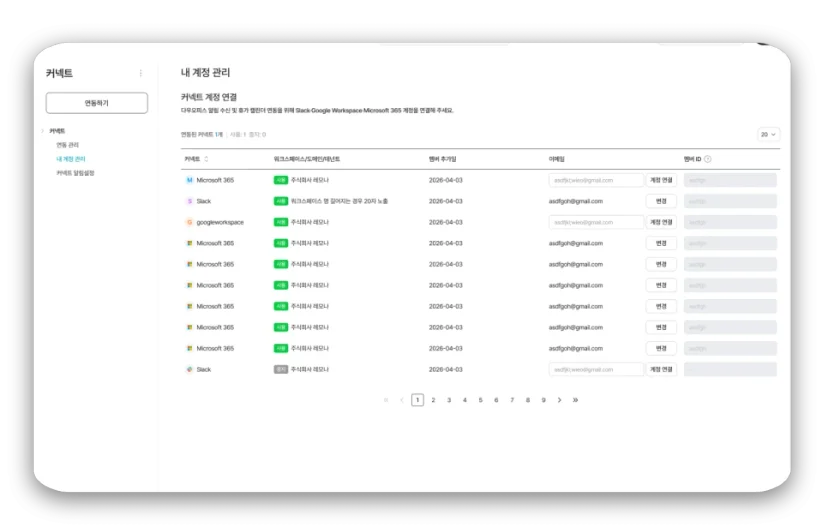Click 계정 연결 in the googleworkspace row
This screenshot has height=528, width=828.
pyautogui.click(x=661, y=222)
